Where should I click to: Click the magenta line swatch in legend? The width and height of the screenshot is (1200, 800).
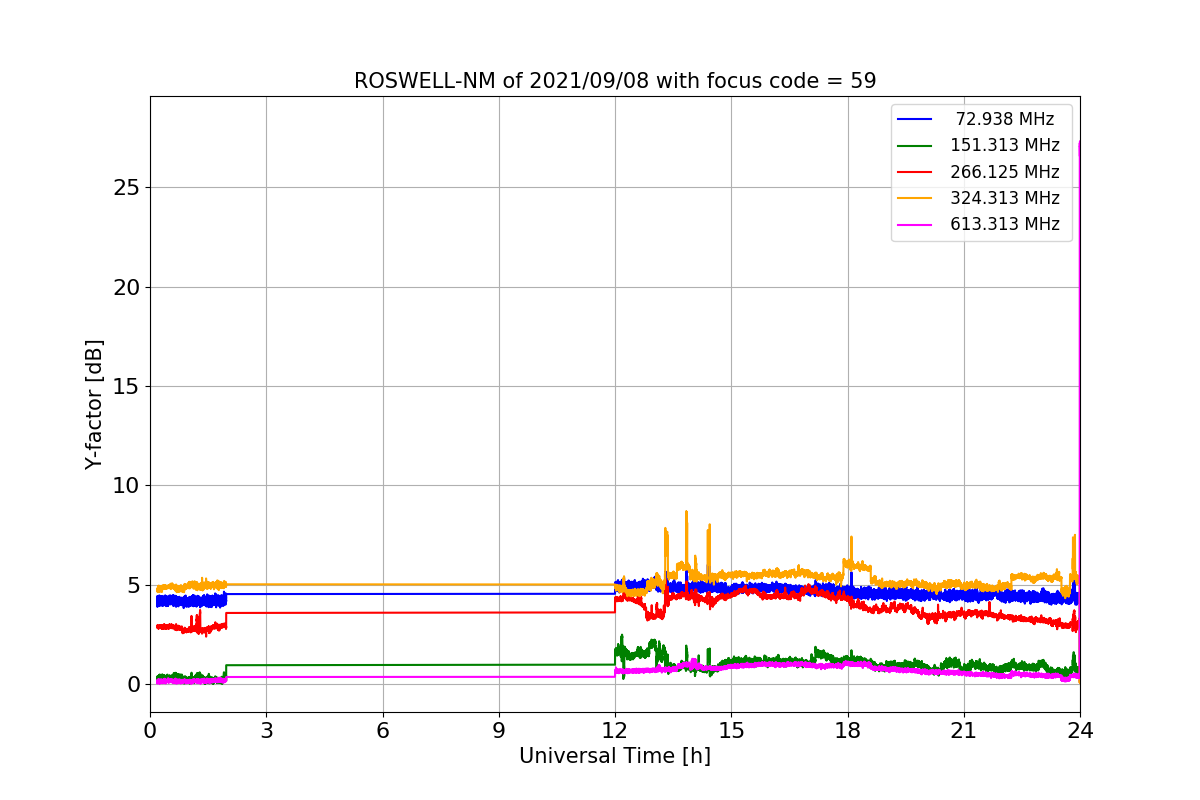tap(915, 225)
